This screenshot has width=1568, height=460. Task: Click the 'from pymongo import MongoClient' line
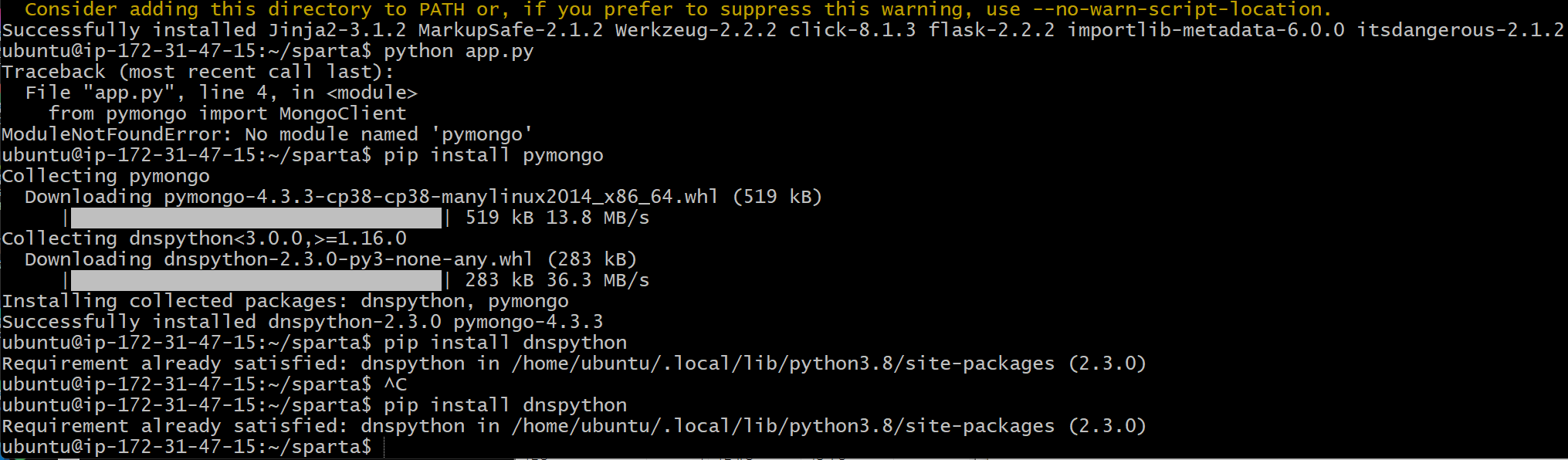[x=227, y=113]
